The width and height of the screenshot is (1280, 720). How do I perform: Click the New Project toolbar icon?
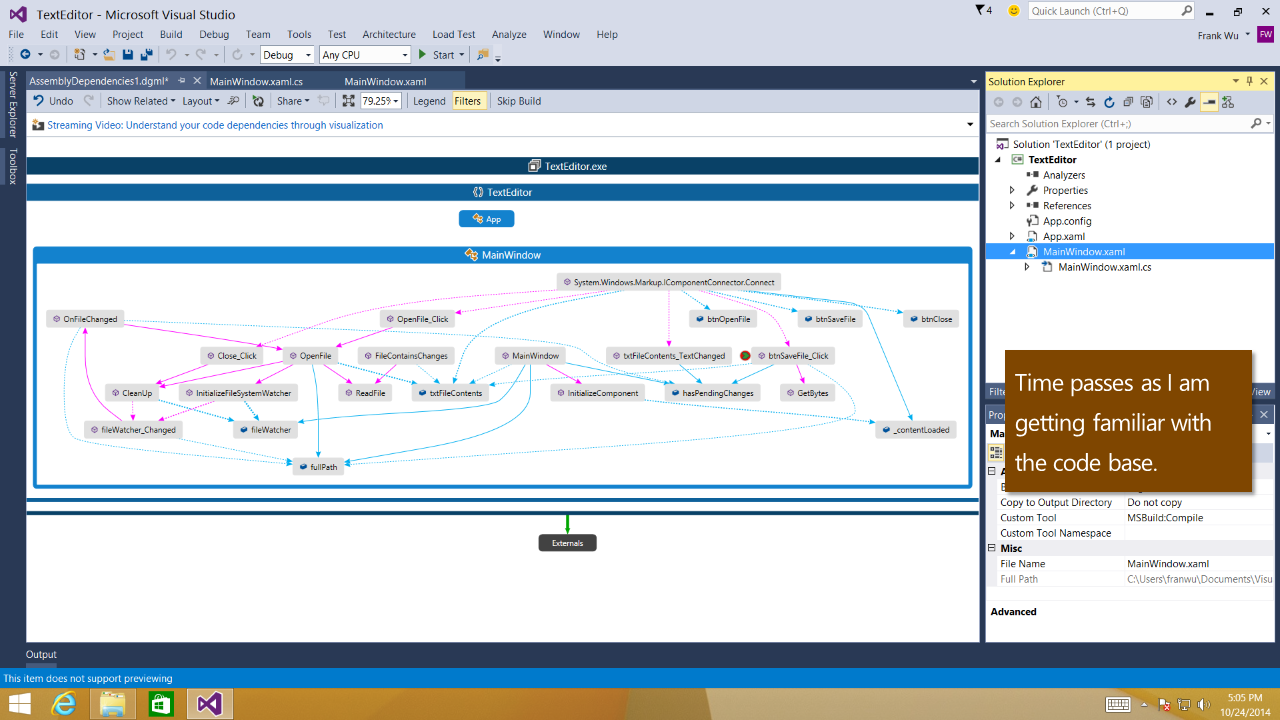coord(80,55)
